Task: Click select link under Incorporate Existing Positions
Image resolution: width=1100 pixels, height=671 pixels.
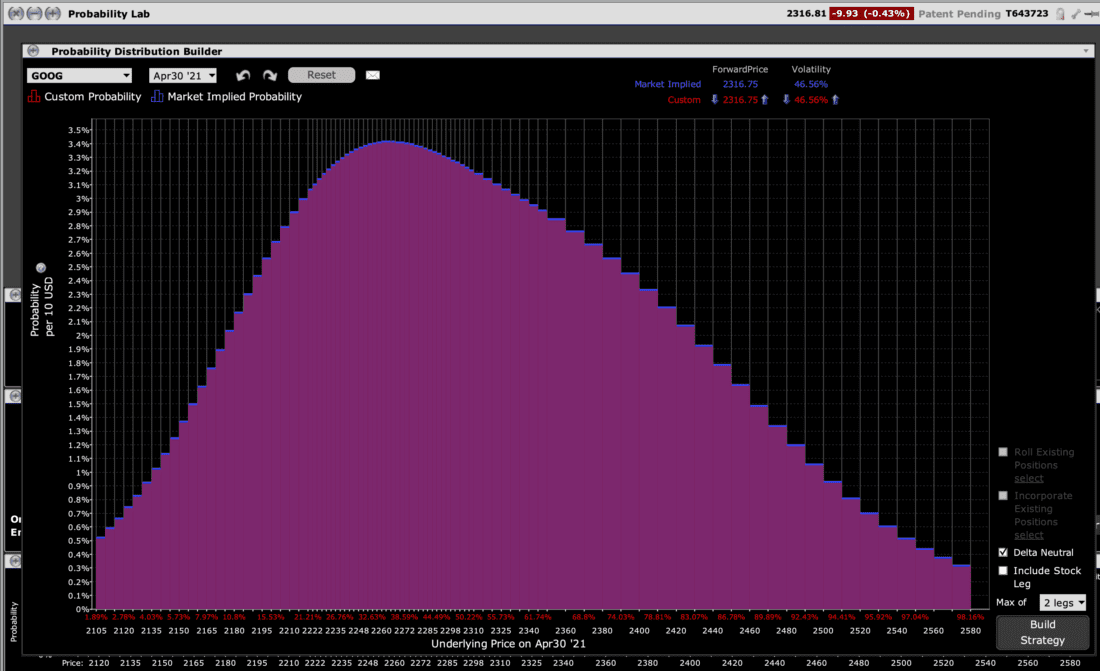Action: tap(1028, 535)
